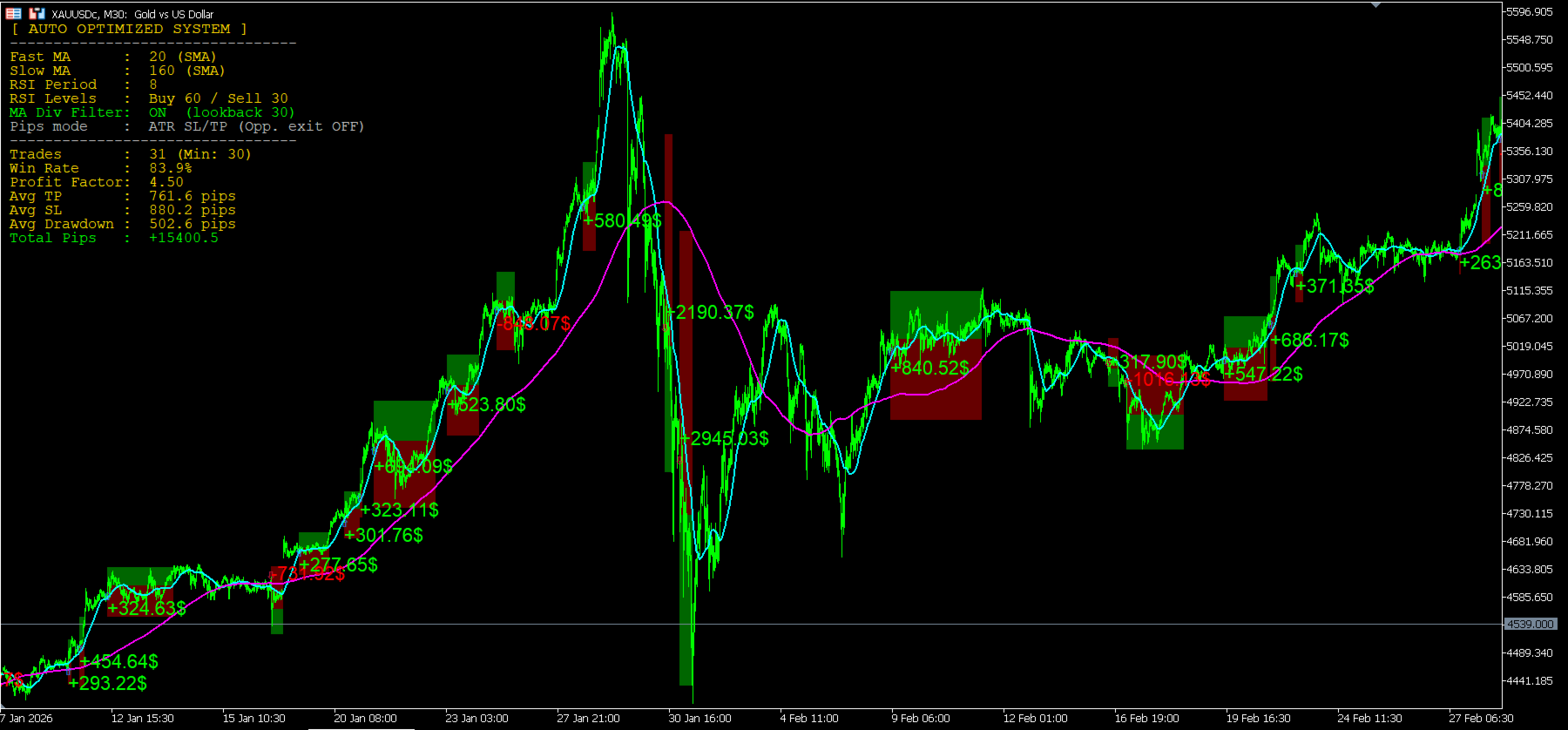1568x730 pixels.
Task: Click the '+371.35$' trade profit label
Action: (1335, 286)
